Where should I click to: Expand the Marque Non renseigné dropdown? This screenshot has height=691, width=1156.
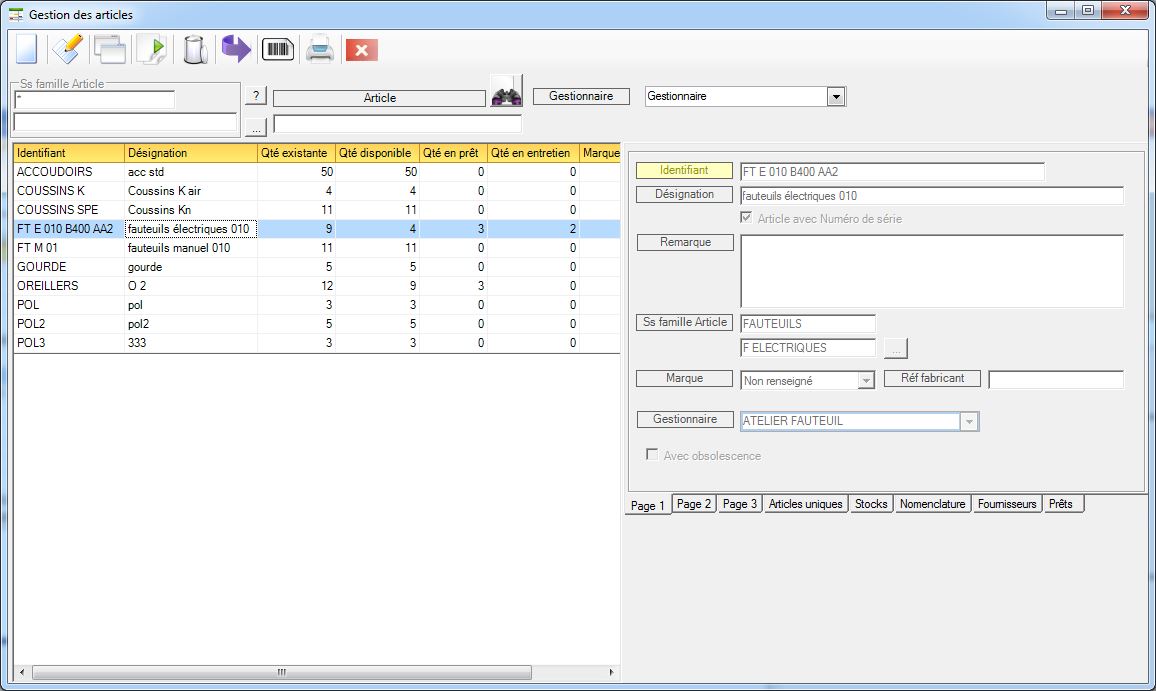coord(866,381)
